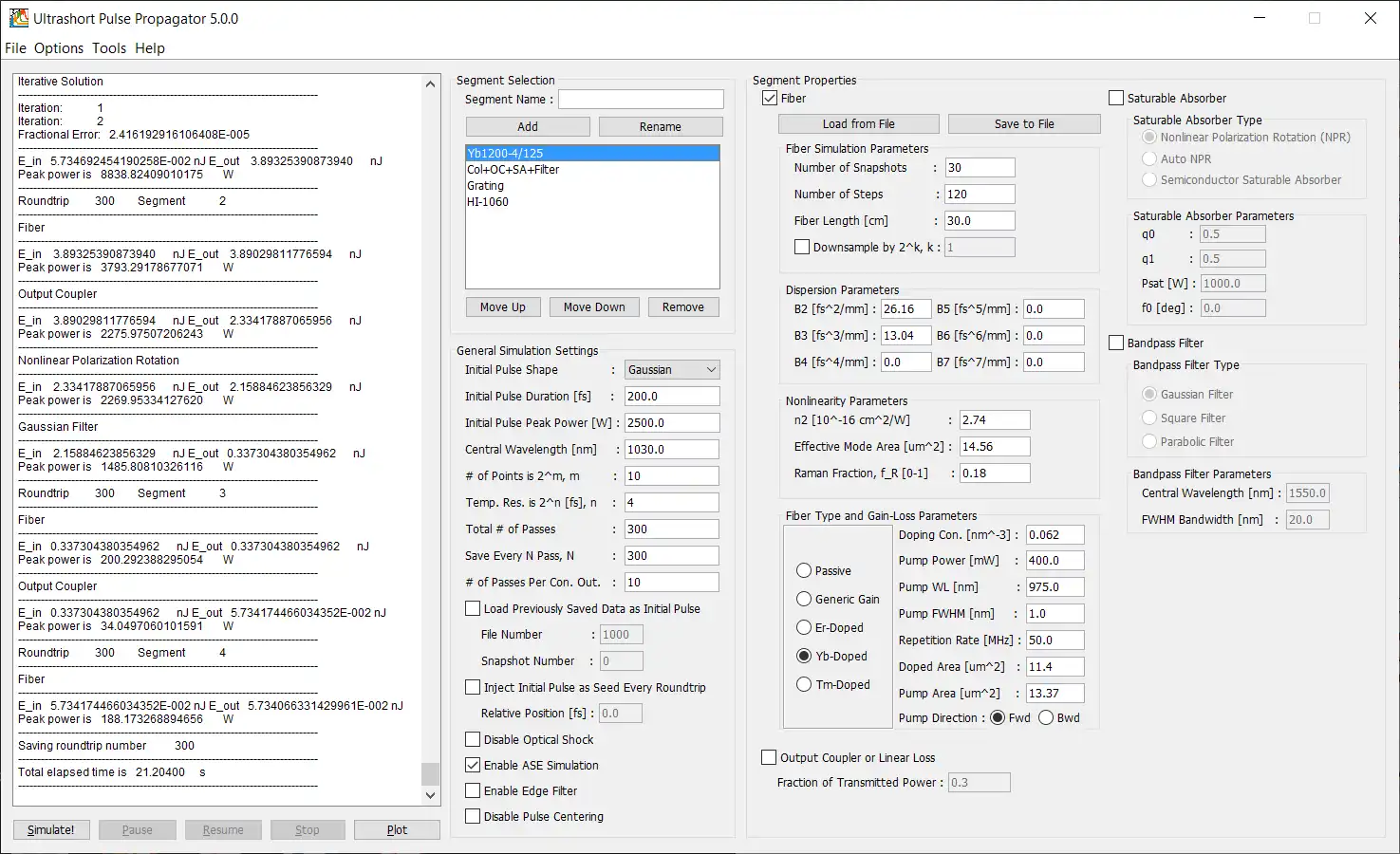Select Er-Doped radio button
Screen dimensions: 1400x854
point(804,628)
